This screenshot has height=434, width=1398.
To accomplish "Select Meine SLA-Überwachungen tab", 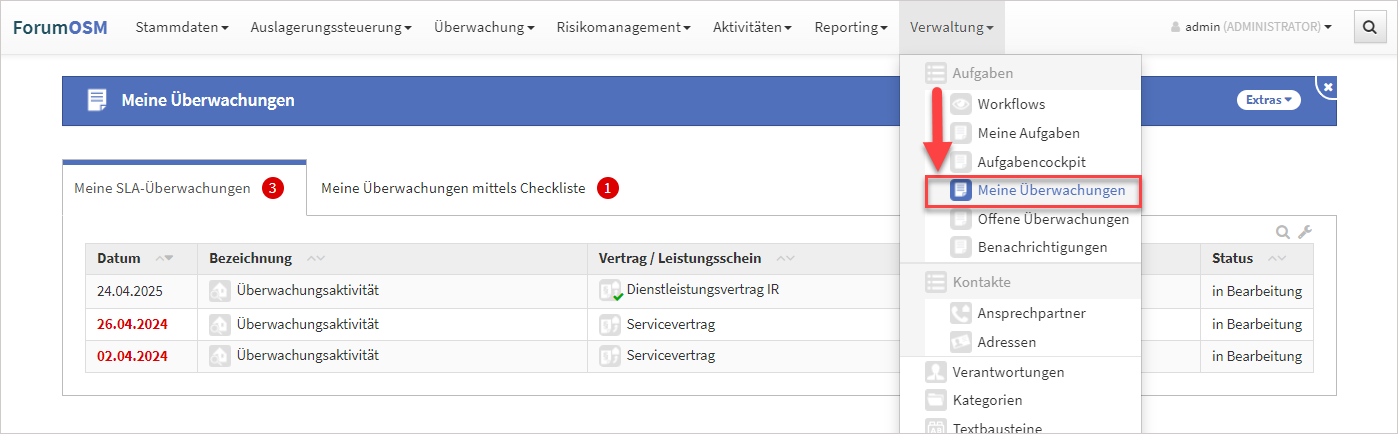I will pyautogui.click(x=162, y=188).
